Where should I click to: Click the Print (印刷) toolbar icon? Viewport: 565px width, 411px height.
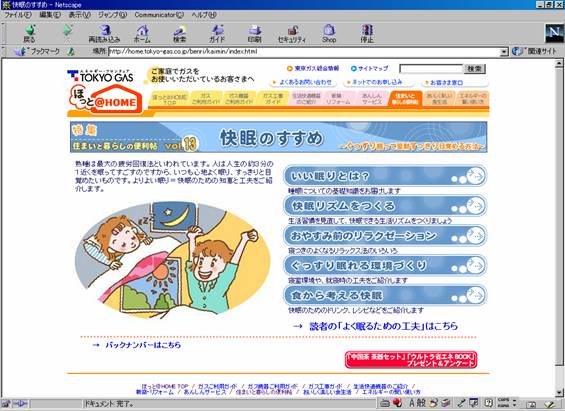[x=254, y=33]
